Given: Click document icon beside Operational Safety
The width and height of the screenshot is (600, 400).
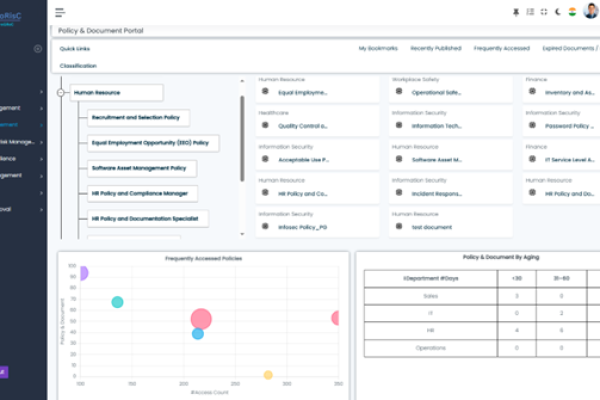Looking at the screenshot, I should pos(399,91).
